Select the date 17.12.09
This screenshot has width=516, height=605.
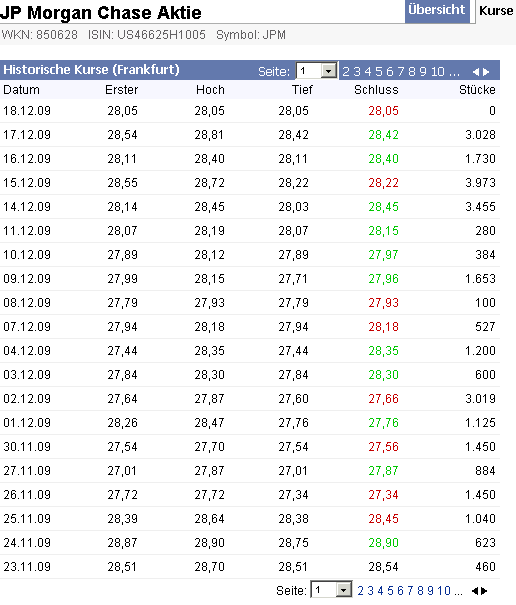[27, 135]
